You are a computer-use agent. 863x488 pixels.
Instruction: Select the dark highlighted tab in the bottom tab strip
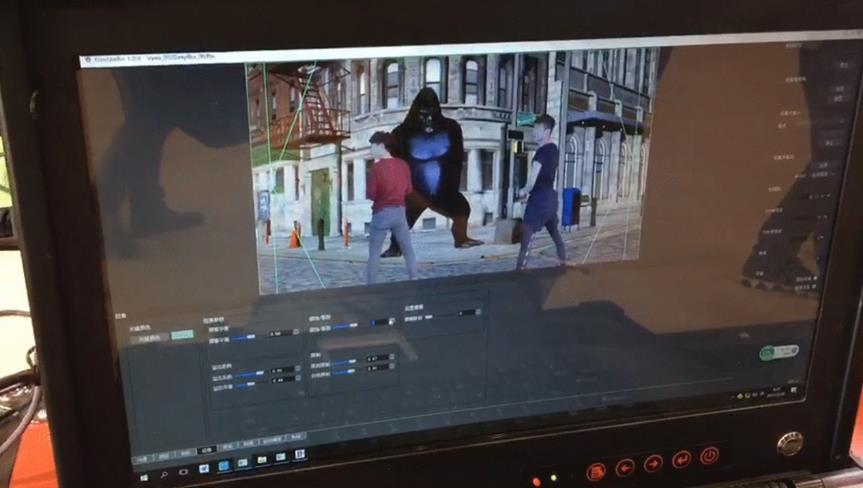click(x=206, y=450)
